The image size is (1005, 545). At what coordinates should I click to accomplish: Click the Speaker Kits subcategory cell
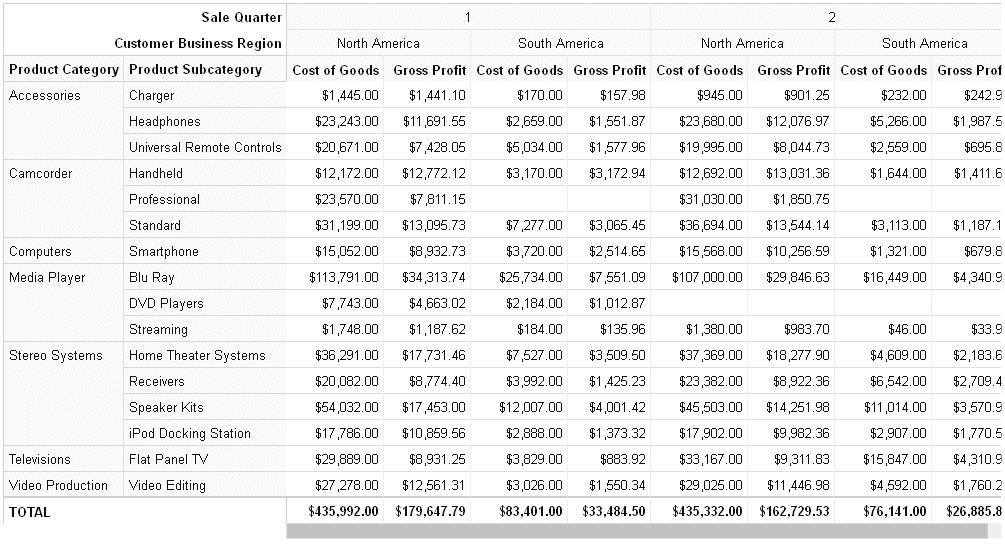coord(204,407)
